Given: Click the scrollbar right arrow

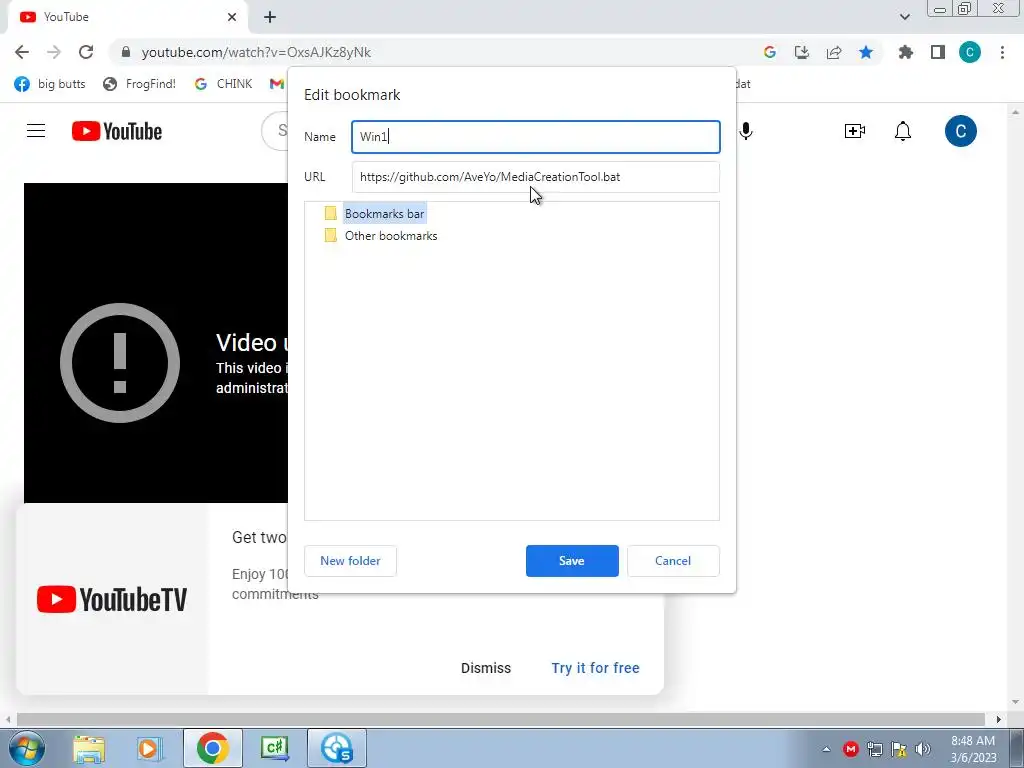Looking at the screenshot, I should coord(999,719).
